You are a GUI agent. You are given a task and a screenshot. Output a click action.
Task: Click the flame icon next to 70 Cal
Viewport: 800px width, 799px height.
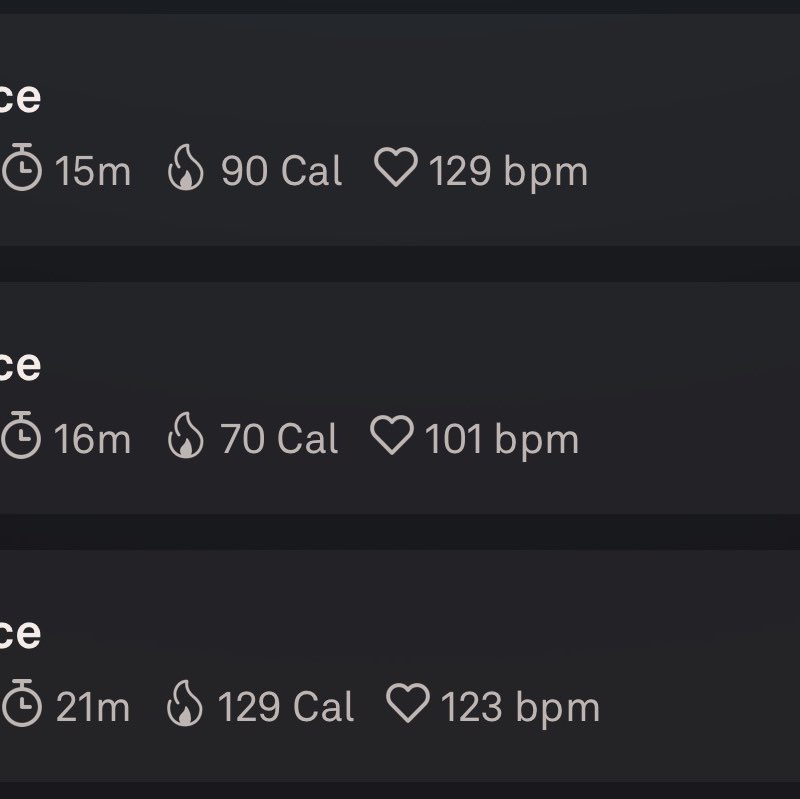pos(186,435)
